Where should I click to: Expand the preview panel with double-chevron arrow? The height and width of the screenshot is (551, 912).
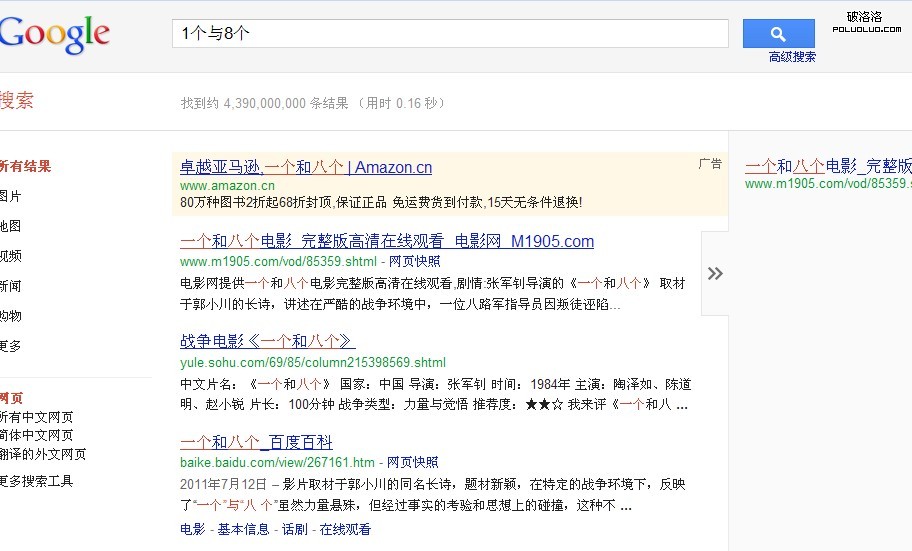coord(714,273)
